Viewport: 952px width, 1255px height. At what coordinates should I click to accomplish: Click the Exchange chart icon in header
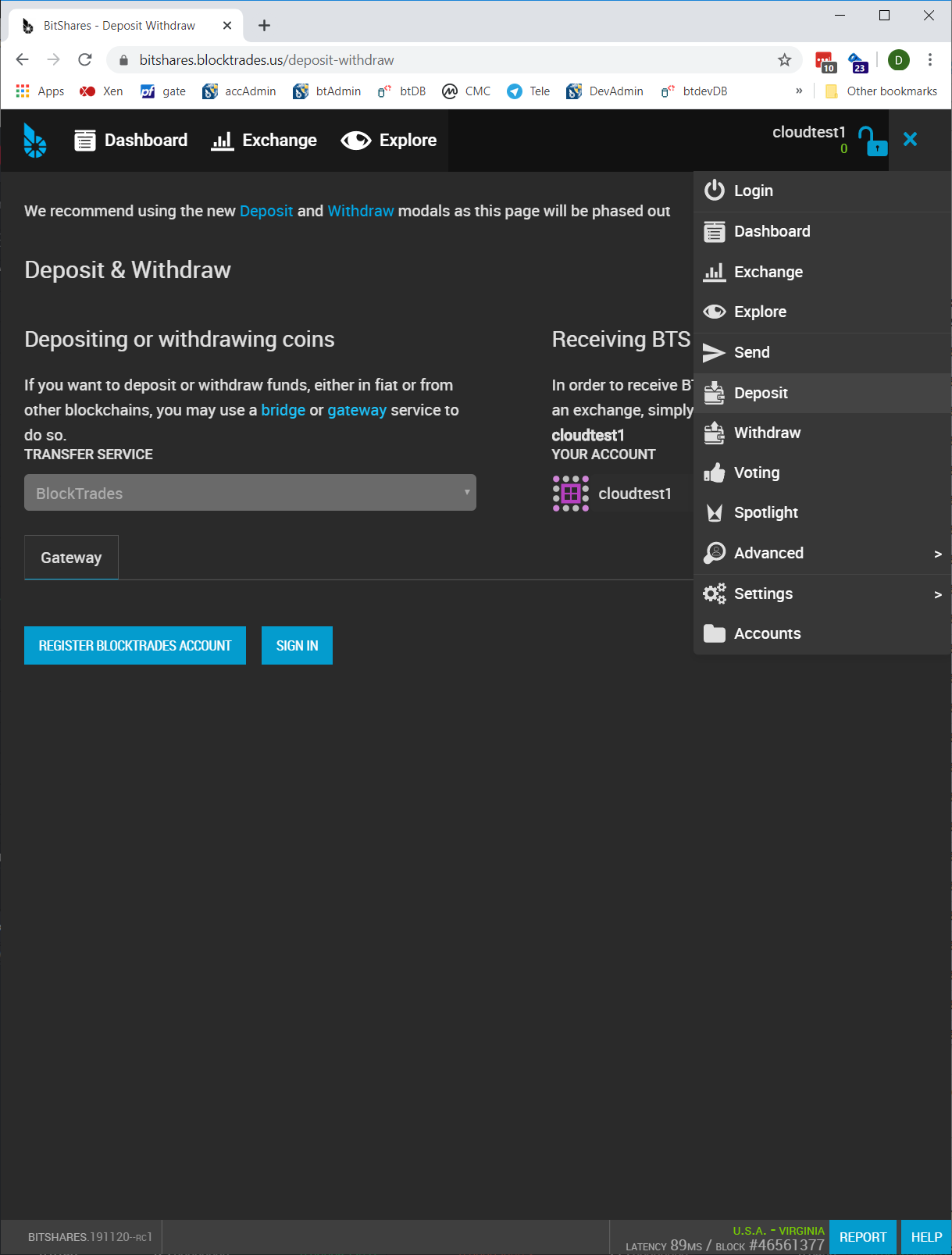tap(223, 141)
